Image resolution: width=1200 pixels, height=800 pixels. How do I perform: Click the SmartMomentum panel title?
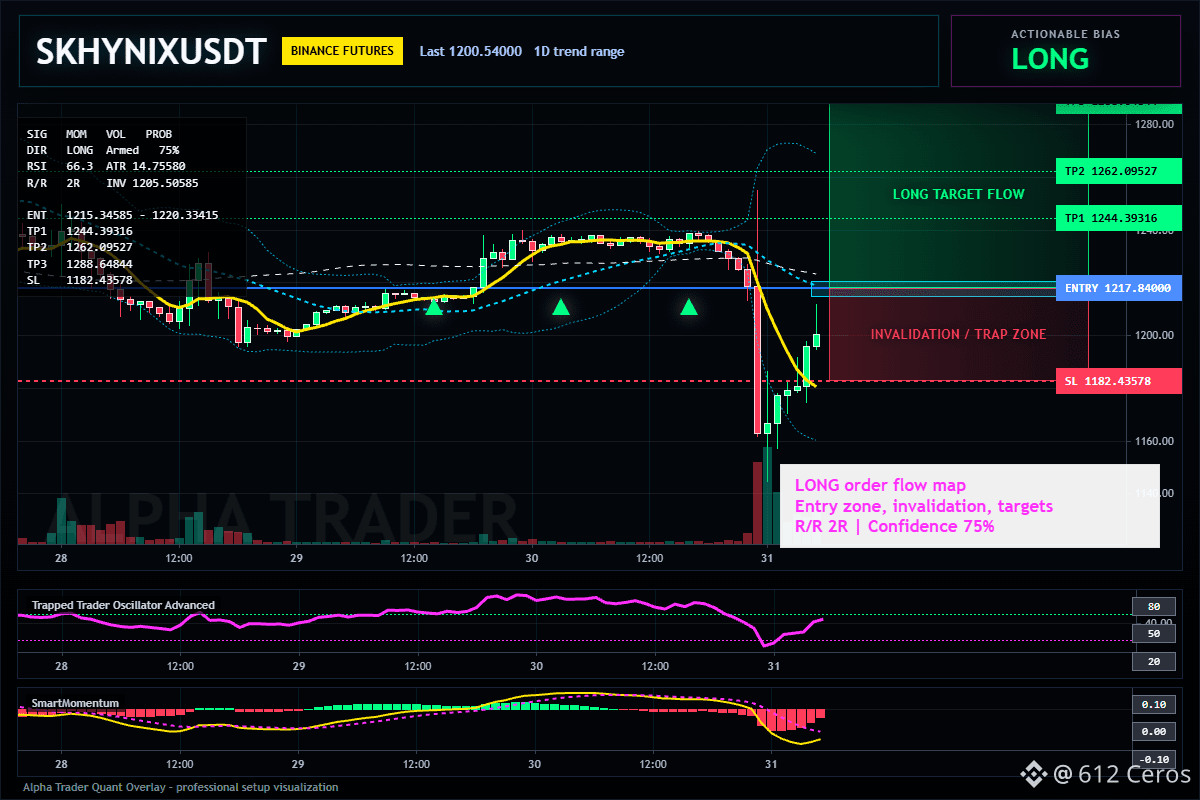point(75,703)
